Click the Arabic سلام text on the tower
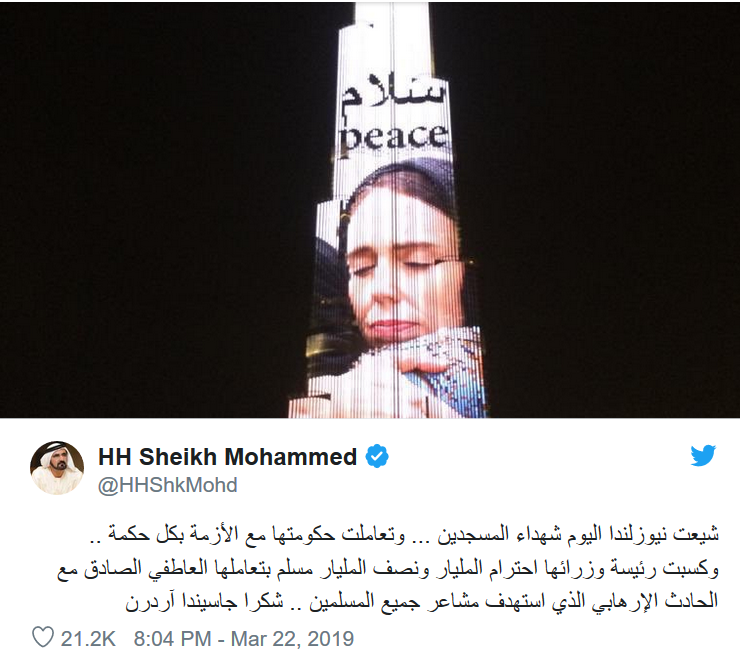 pyautogui.click(x=394, y=94)
